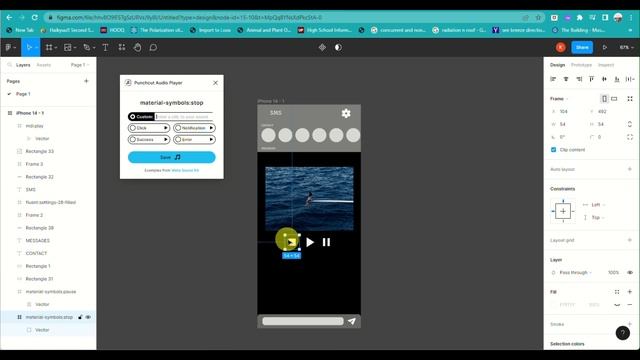Add a new fill

click(630, 292)
